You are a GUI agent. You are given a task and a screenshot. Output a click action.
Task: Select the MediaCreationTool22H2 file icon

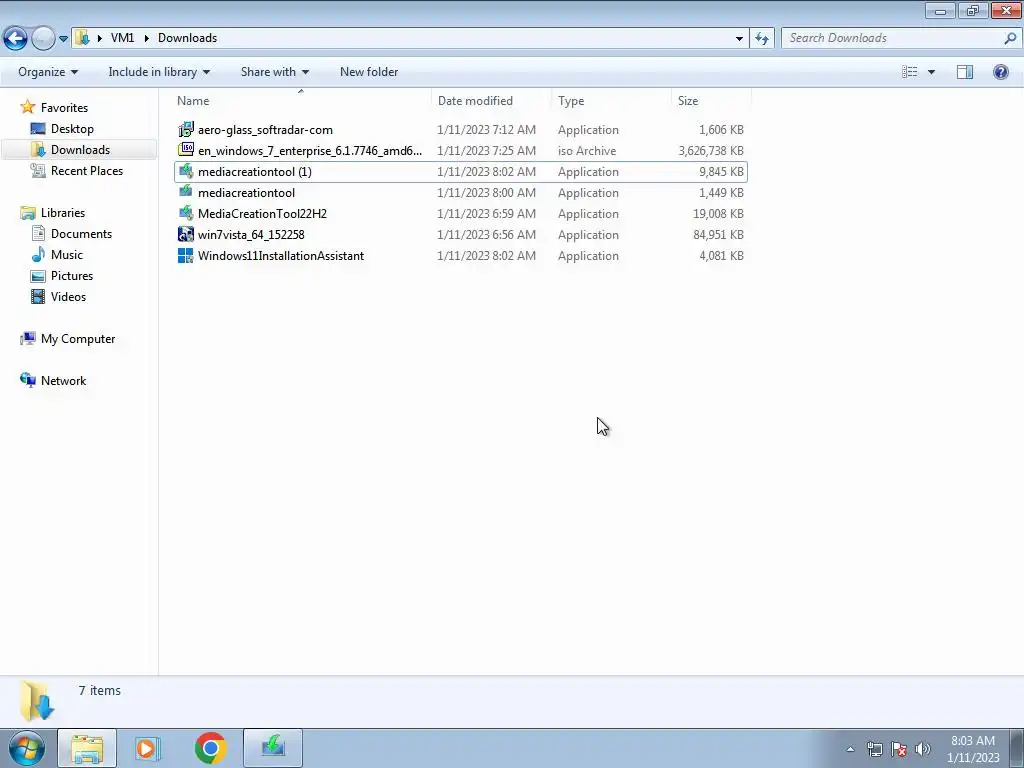186,213
